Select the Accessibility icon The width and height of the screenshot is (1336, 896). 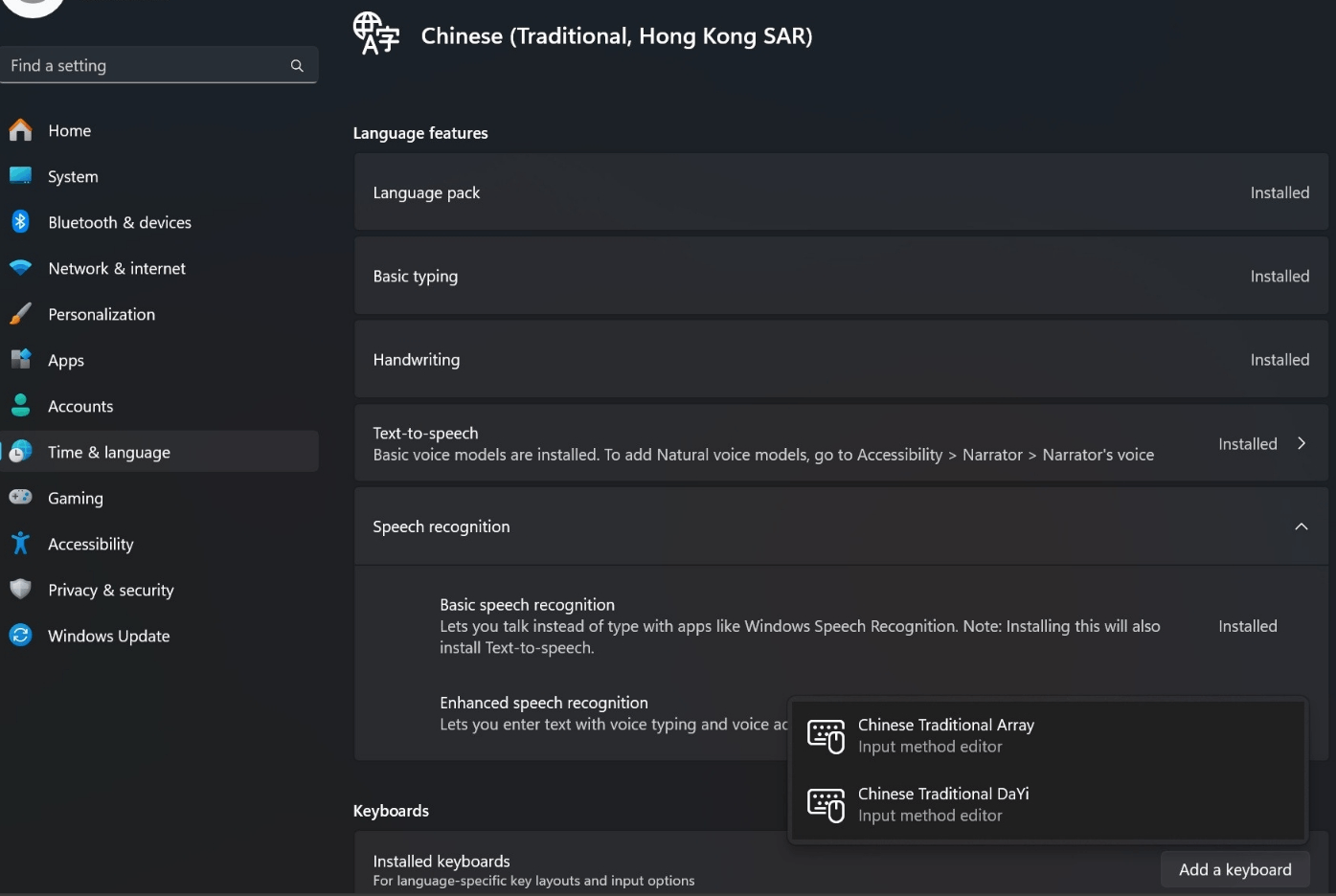20,544
